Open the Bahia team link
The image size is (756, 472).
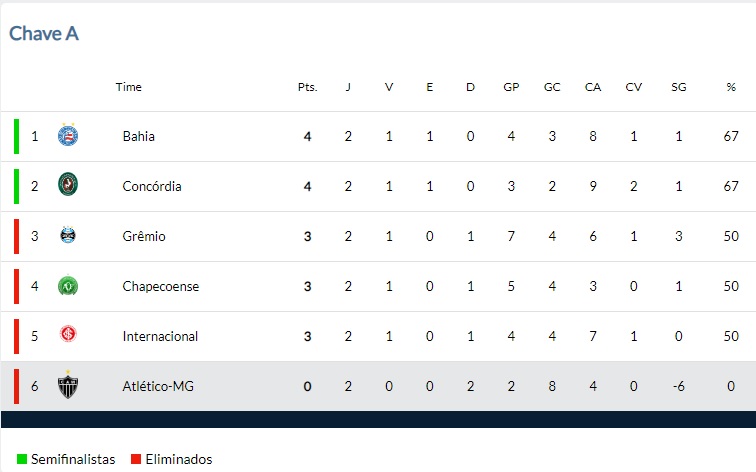coord(139,136)
